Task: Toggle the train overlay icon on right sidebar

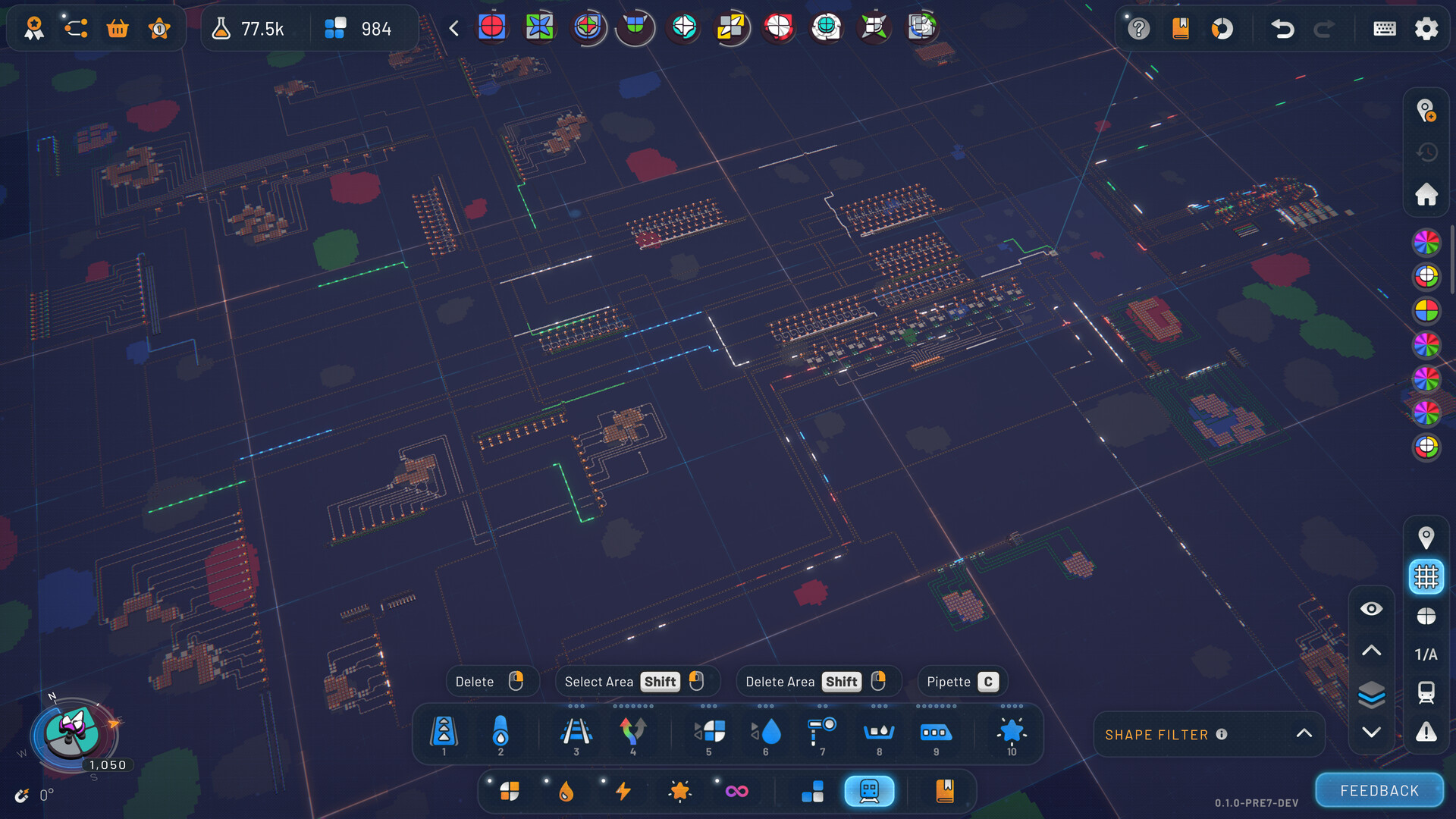Action: coord(1426,691)
